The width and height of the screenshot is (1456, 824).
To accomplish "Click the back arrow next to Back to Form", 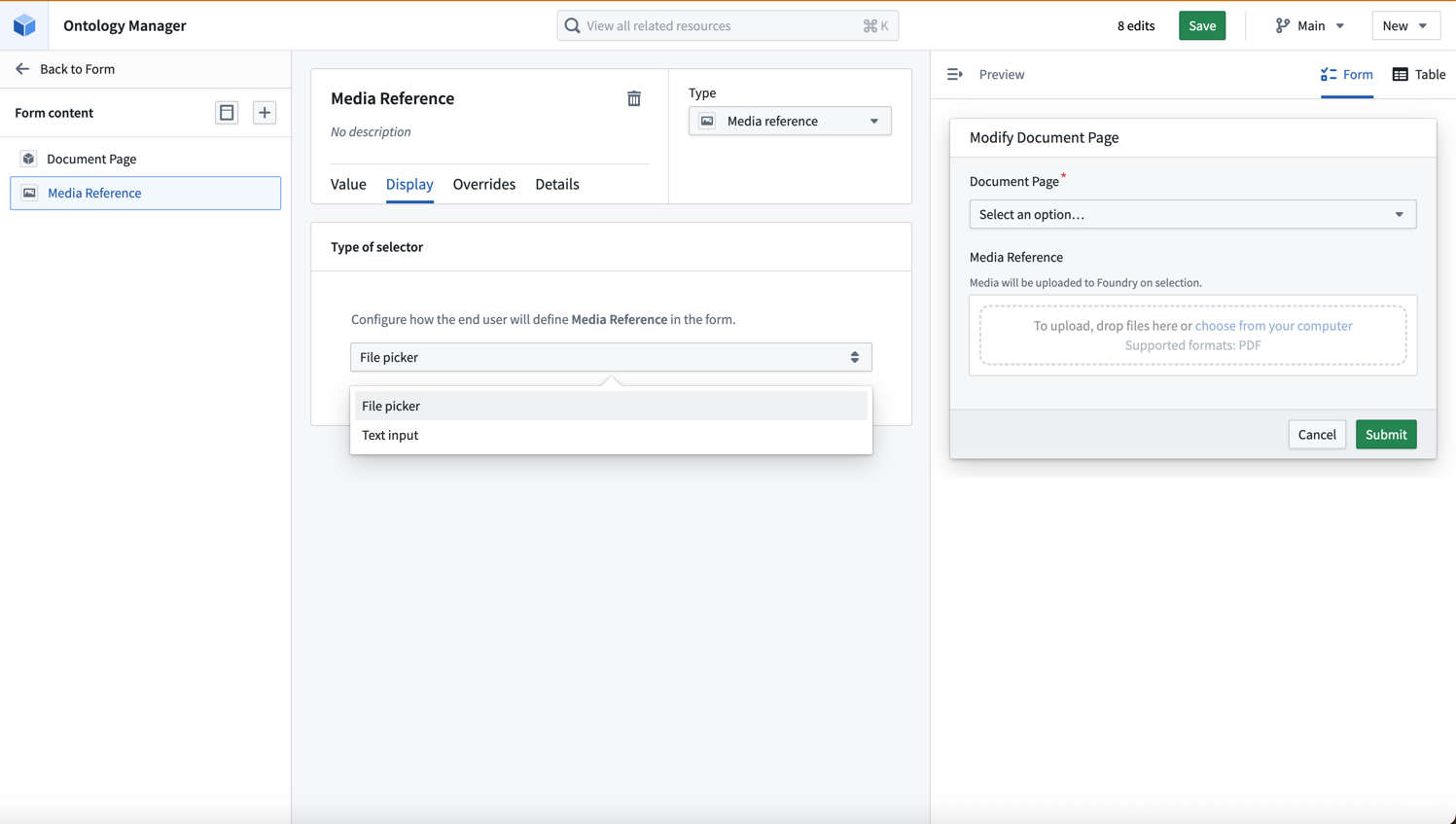I will [x=21, y=69].
